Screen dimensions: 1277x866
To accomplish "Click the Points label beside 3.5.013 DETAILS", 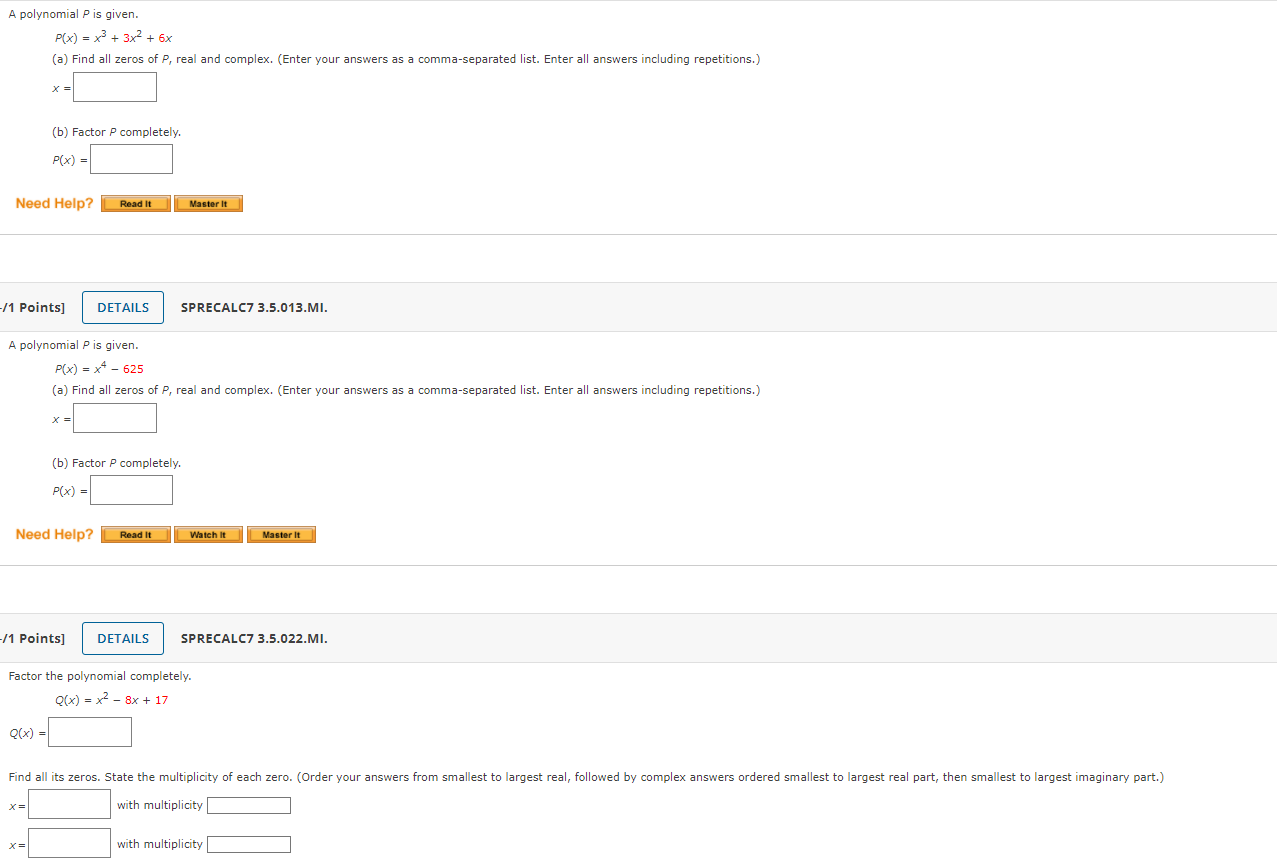I will coord(33,308).
